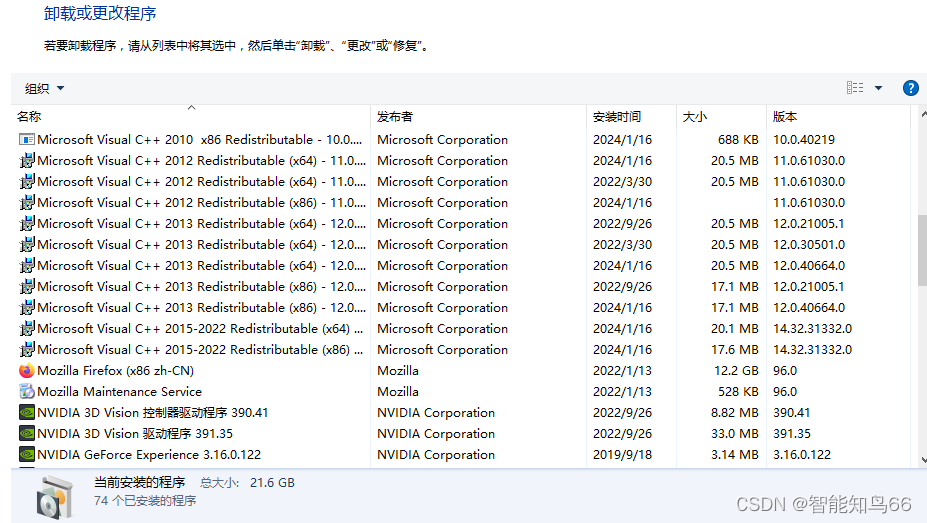Click the 74 个已安装的程序 status text

pos(145,501)
